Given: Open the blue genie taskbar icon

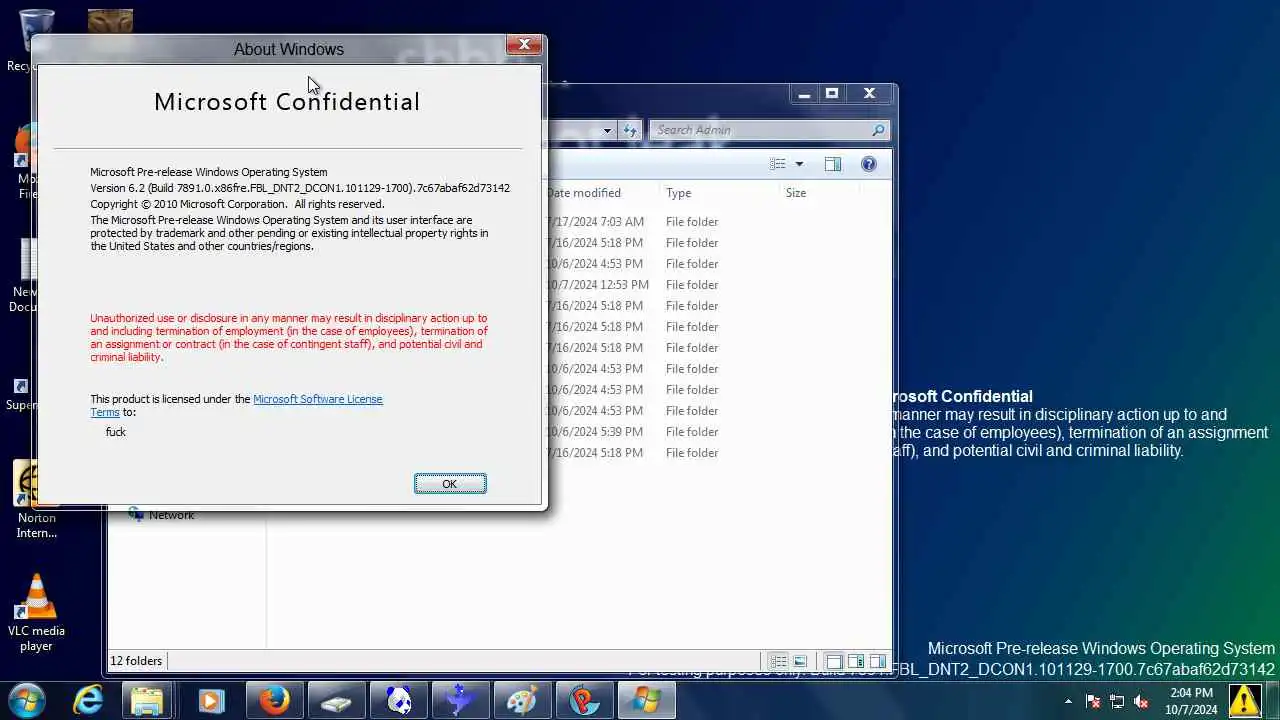Looking at the screenshot, I should pos(459,700).
